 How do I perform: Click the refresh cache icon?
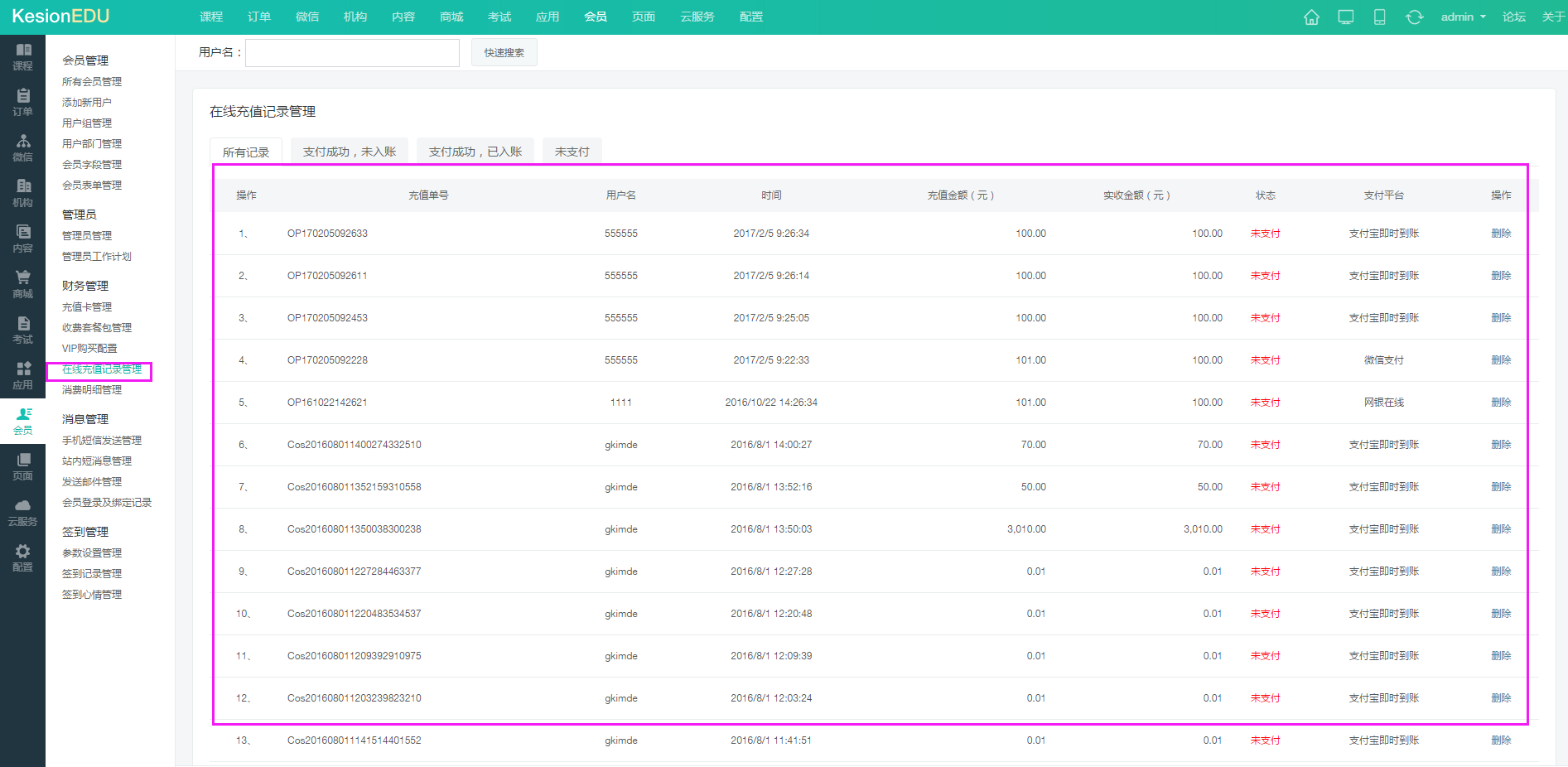[1414, 17]
